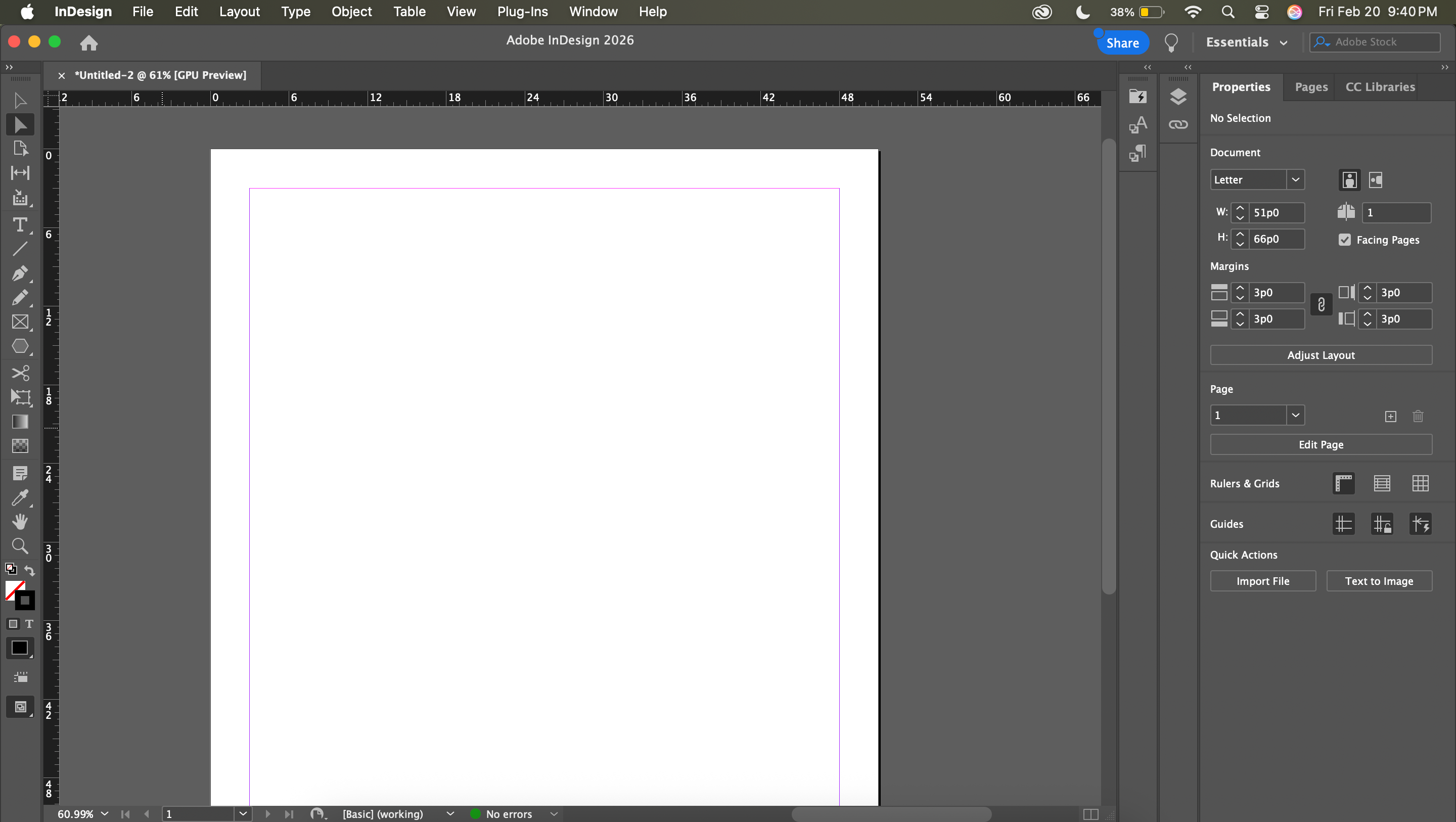Open the Letter page size dropdown

[x=1295, y=180]
